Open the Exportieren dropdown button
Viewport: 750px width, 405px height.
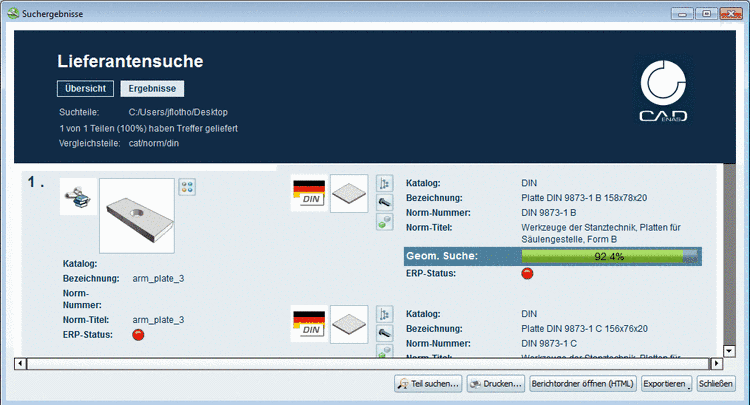(x=666, y=383)
